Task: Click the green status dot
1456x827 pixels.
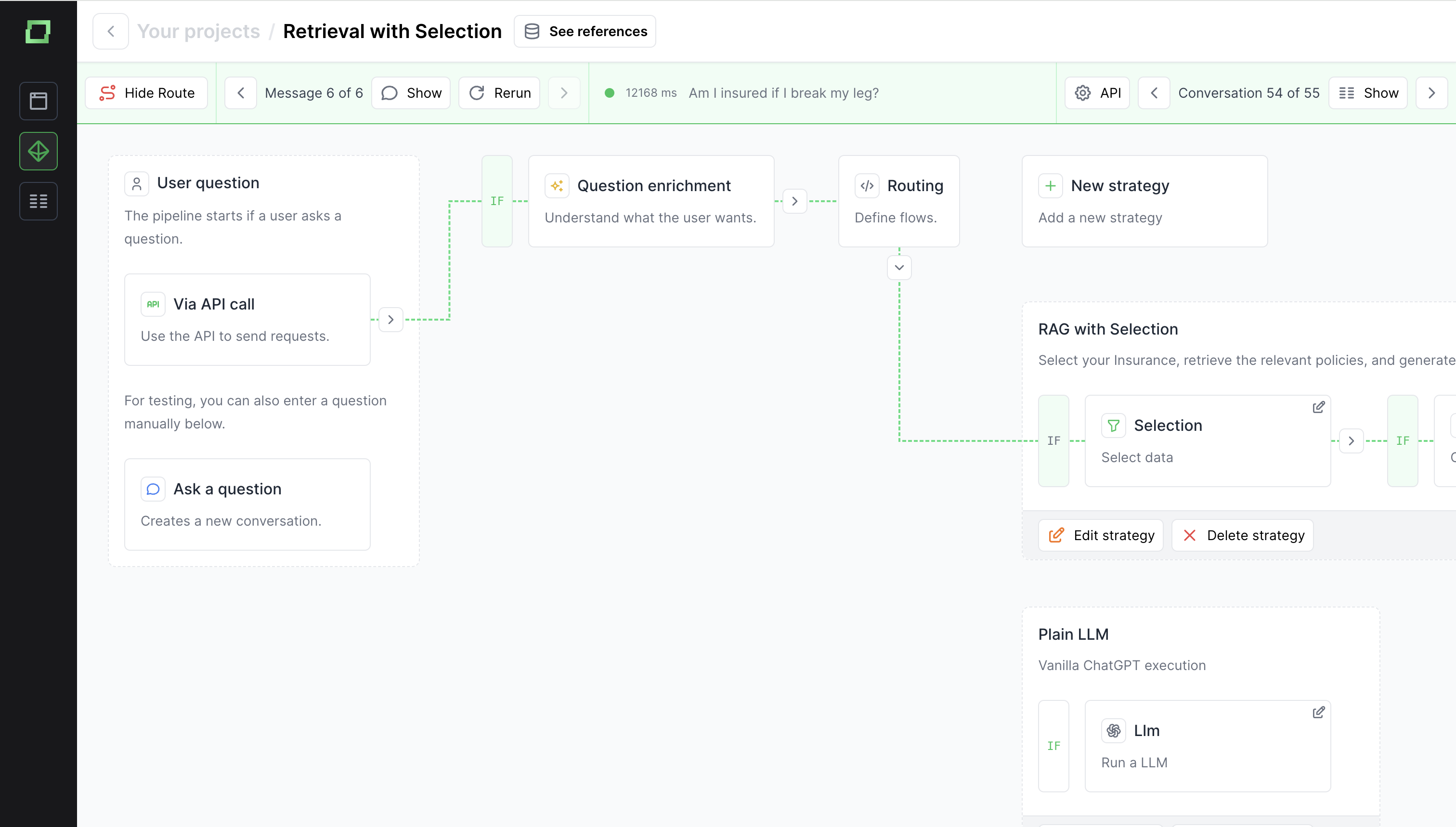Action: (610, 92)
